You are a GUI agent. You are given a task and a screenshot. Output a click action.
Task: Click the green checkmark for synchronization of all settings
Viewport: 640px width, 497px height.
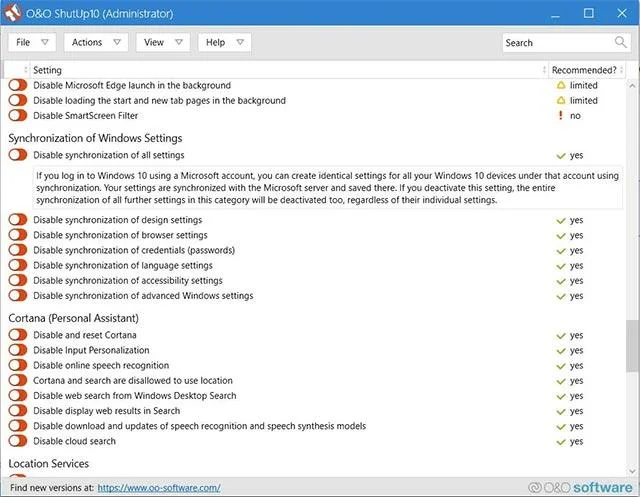point(561,156)
